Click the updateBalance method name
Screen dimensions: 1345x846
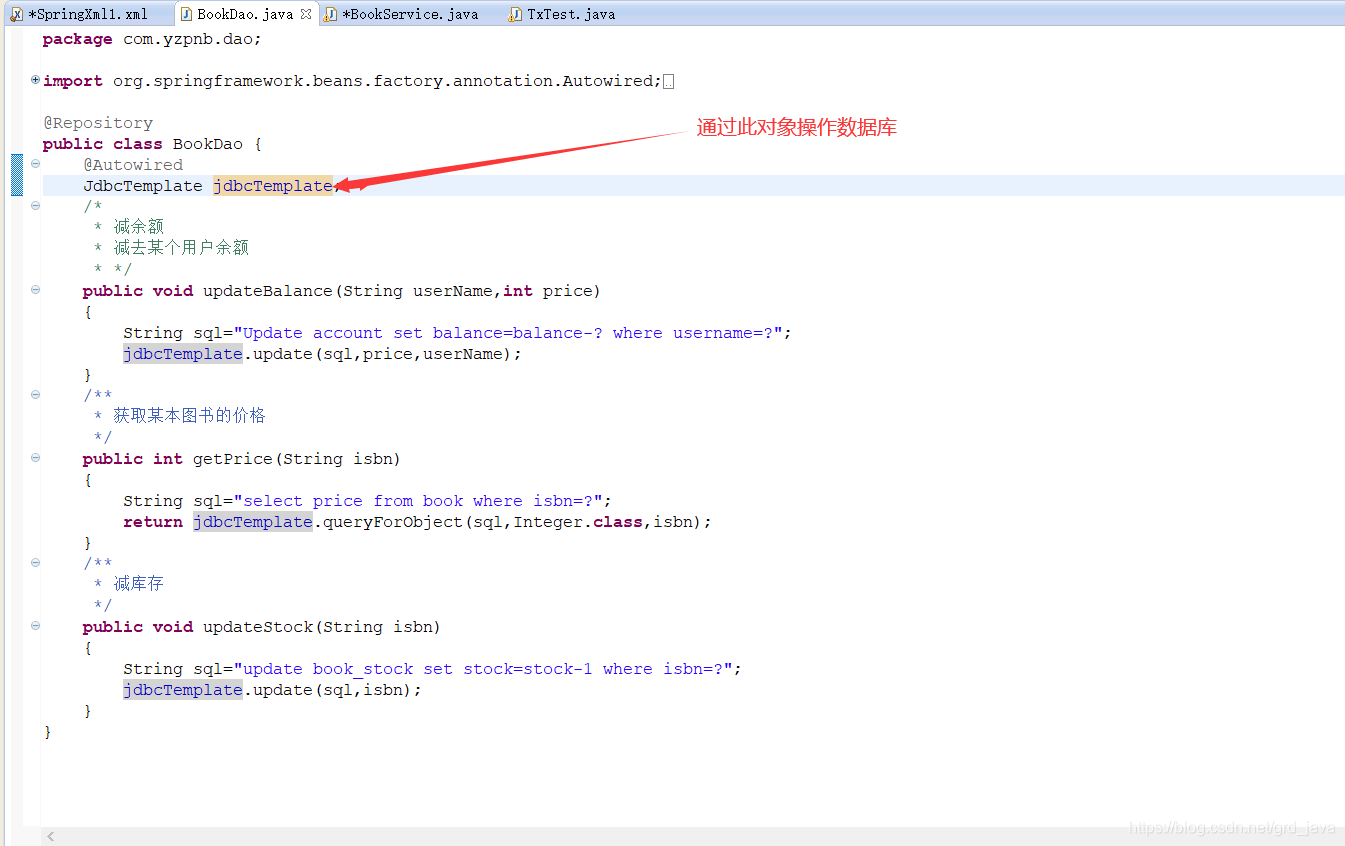point(268,291)
